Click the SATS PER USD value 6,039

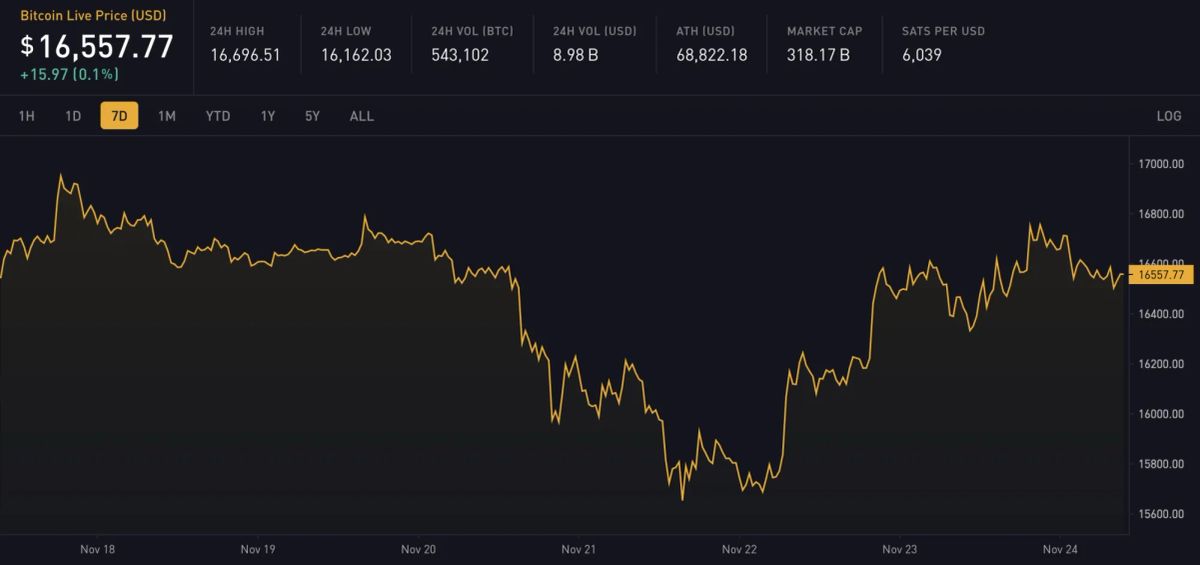pos(921,55)
